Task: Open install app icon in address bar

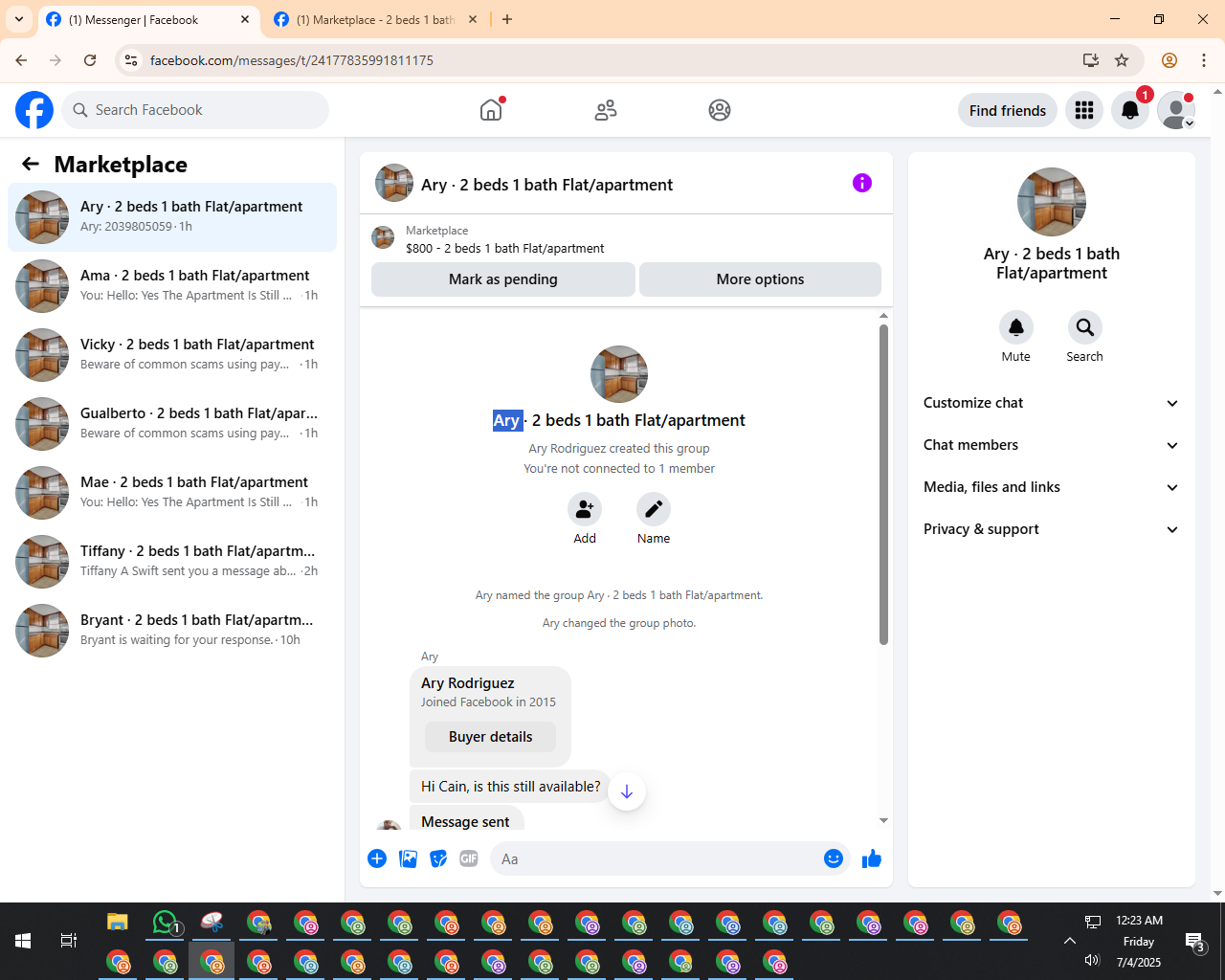Action: click(1091, 60)
